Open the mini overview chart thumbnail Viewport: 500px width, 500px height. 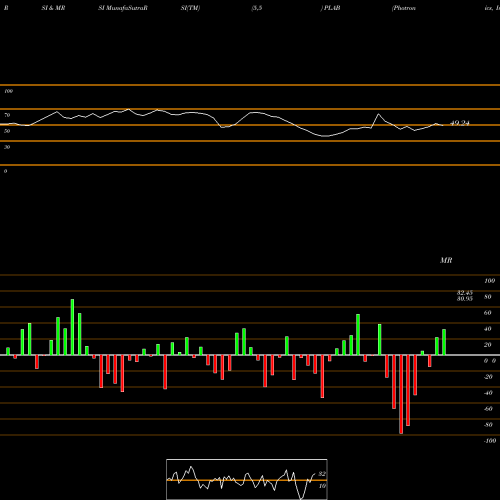coord(247,479)
